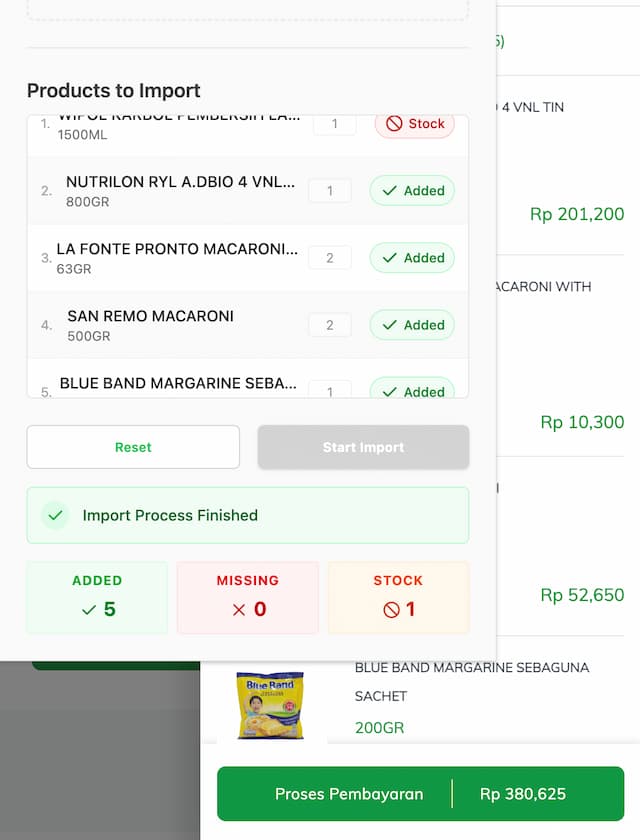
Task: Click the Stock prohibition icon on WIPOL KARBOL row
Action: click(x=394, y=124)
